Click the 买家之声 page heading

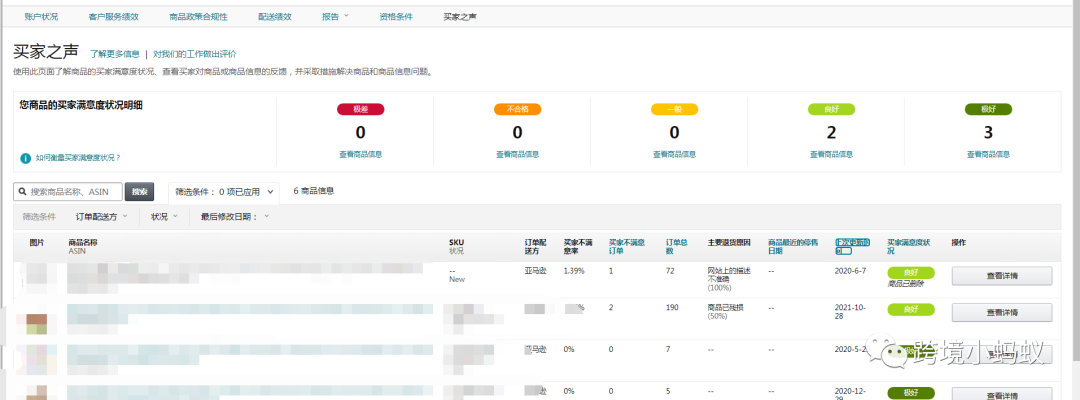(x=46, y=52)
